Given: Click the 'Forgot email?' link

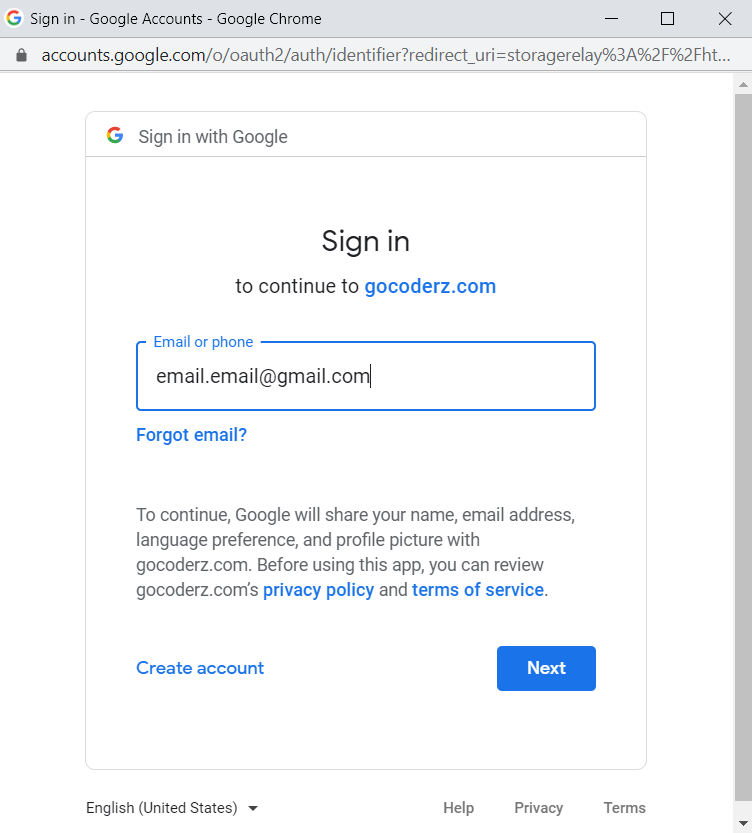Looking at the screenshot, I should tap(191, 435).
